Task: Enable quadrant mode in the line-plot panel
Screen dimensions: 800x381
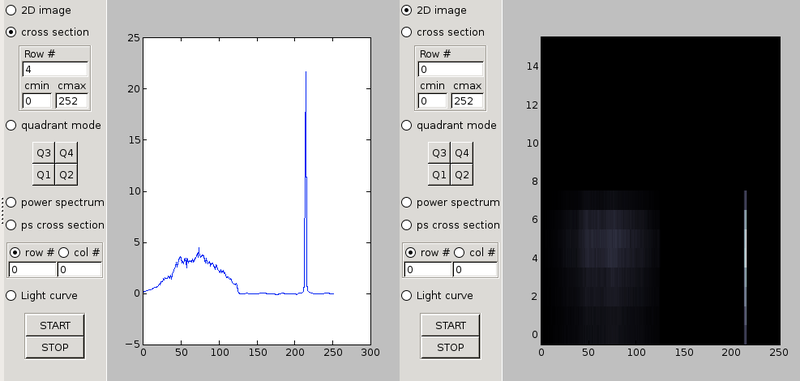Action: 11,125
